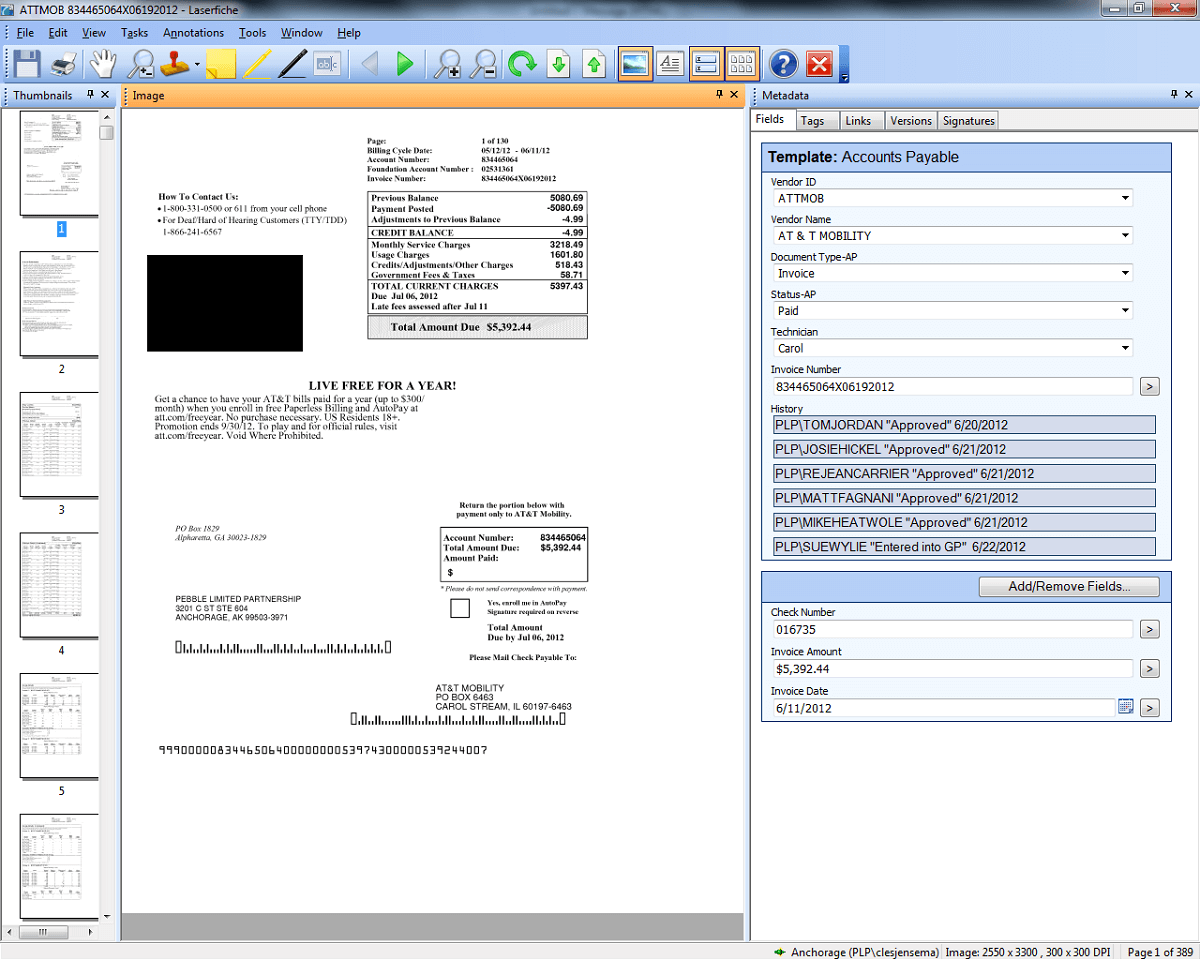1200x960 pixels.
Task: Close the Thumbnails pane
Action: pos(105,95)
